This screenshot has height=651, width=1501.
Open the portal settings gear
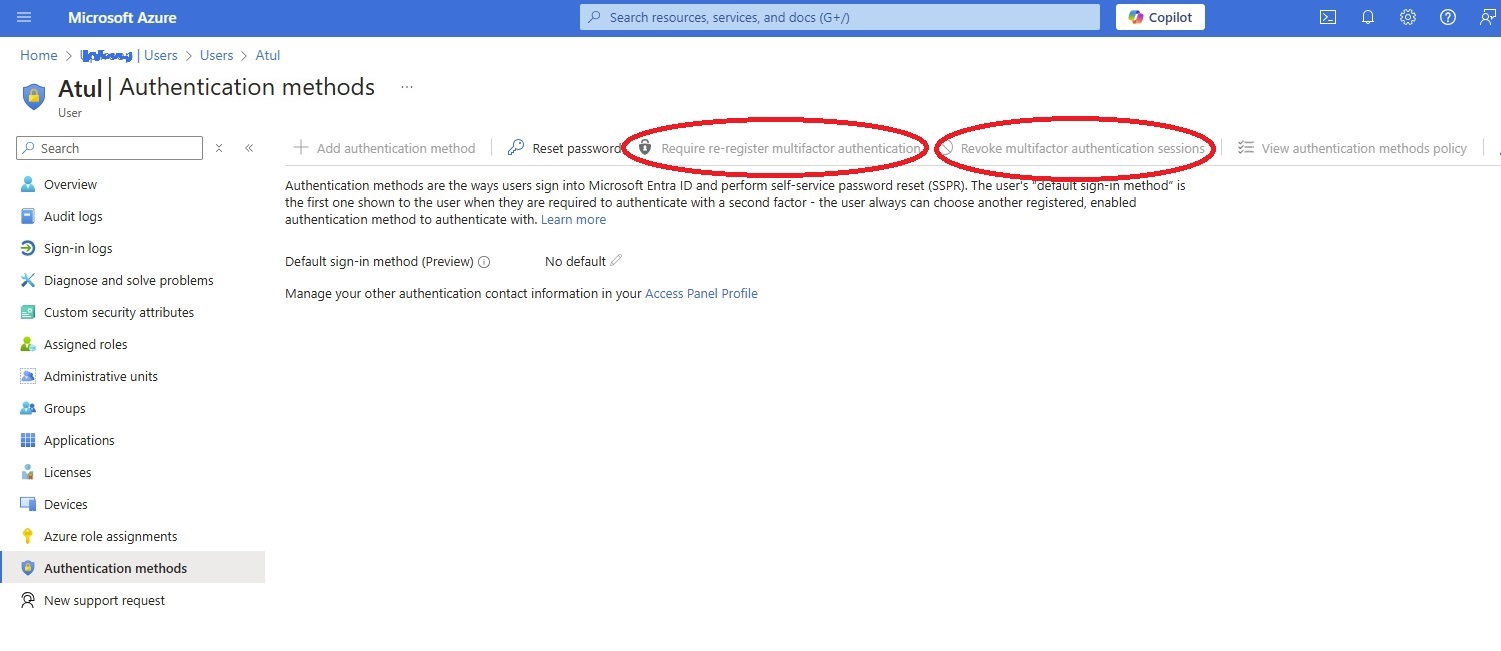click(1408, 17)
